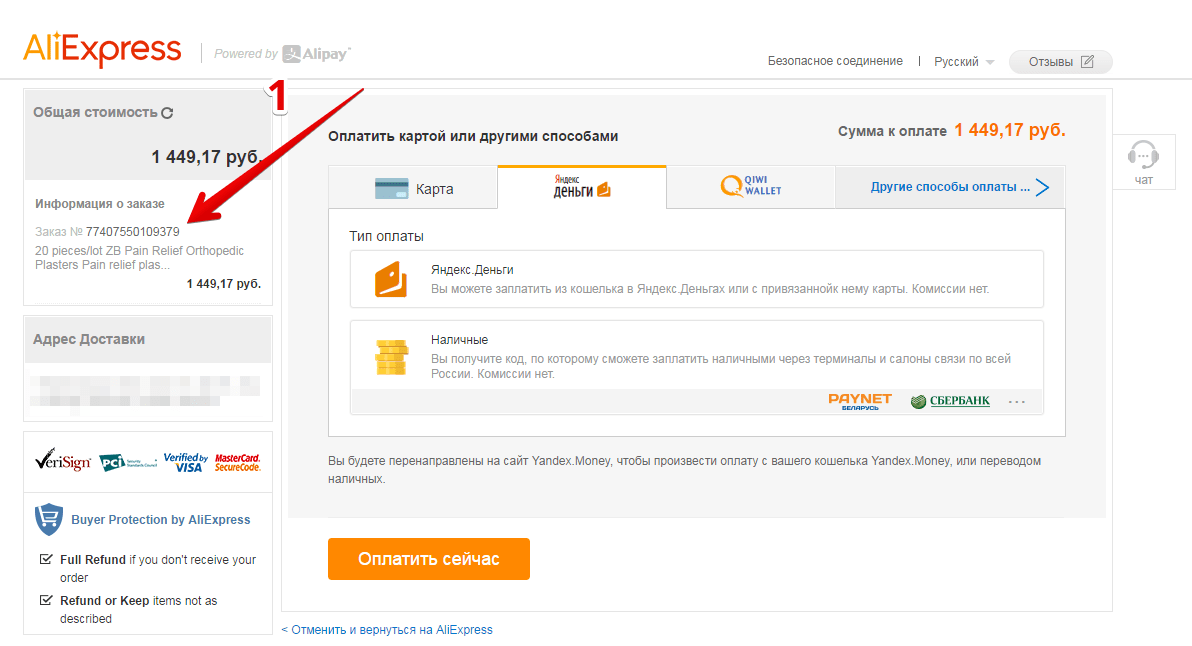This screenshot has width=1192, height=646.
Task: Click the Сбербанк logo
Action: [950, 401]
